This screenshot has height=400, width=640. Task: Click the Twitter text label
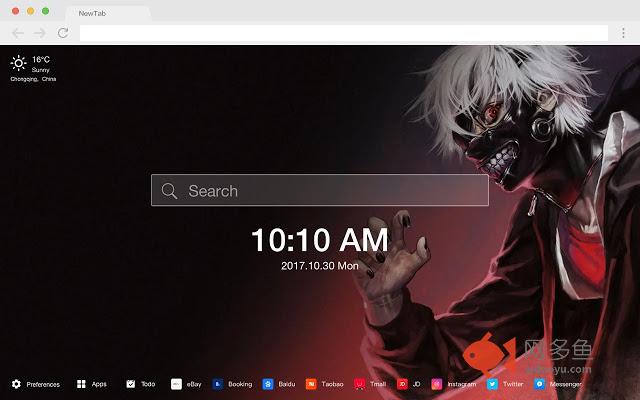[x=513, y=384]
